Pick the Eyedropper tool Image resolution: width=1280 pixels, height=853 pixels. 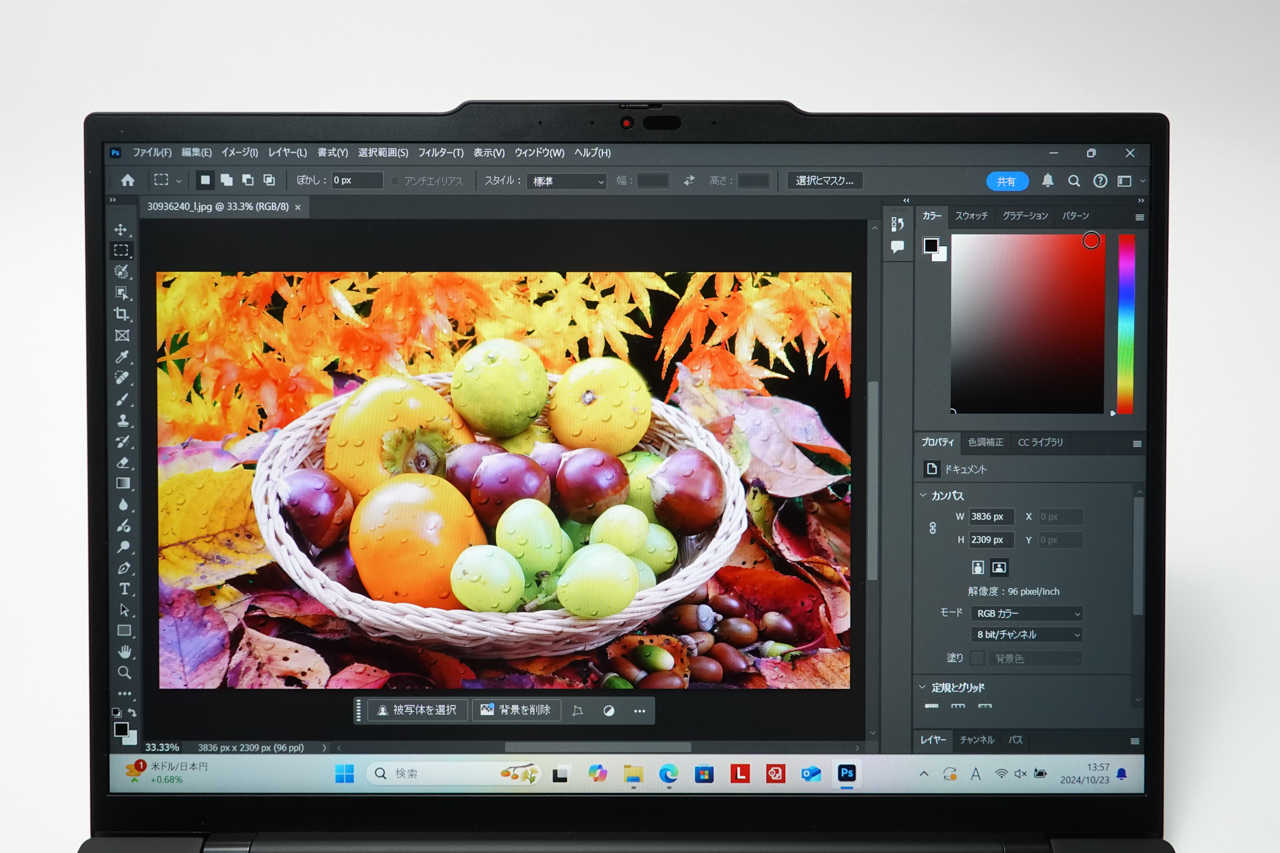pyautogui.click(x=122, y=357)
